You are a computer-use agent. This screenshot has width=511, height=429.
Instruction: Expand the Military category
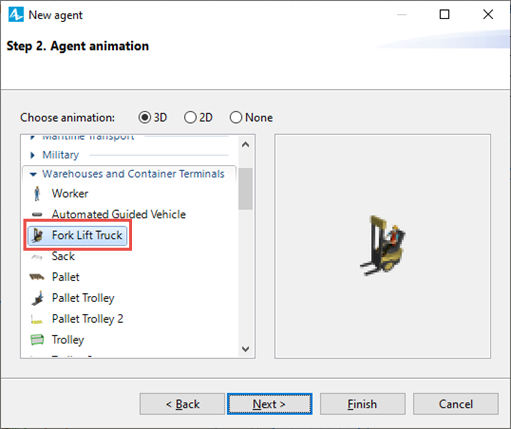[x=32, y=155]
